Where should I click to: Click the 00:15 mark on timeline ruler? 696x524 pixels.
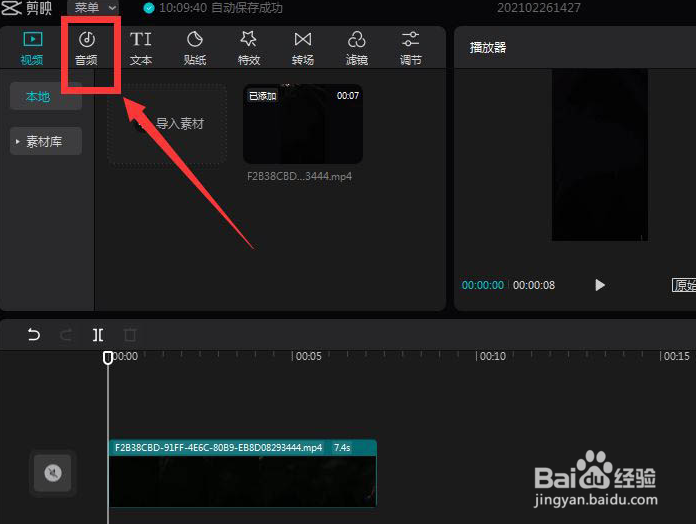(677, 356)
